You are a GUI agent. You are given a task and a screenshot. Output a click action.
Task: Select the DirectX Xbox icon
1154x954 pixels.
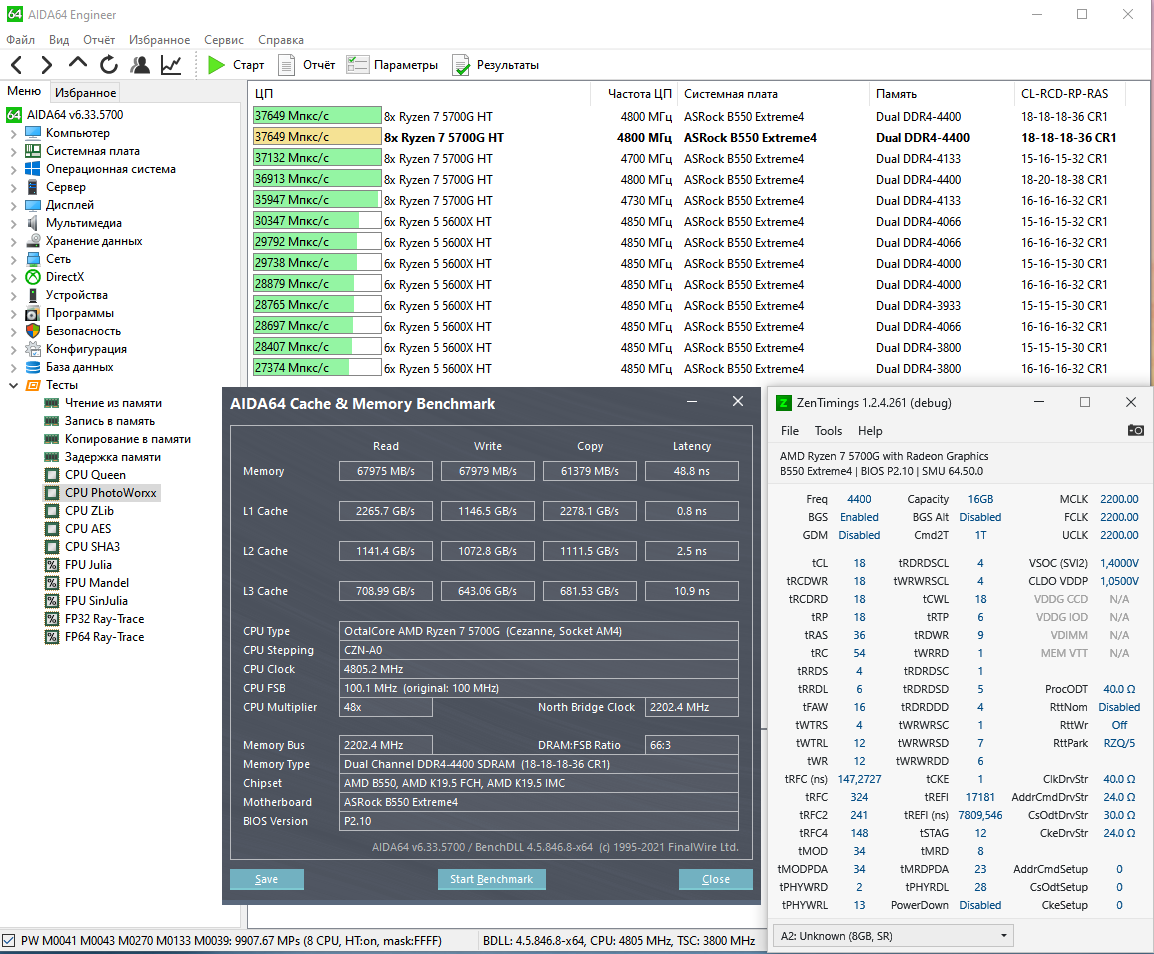coord(33,277)
